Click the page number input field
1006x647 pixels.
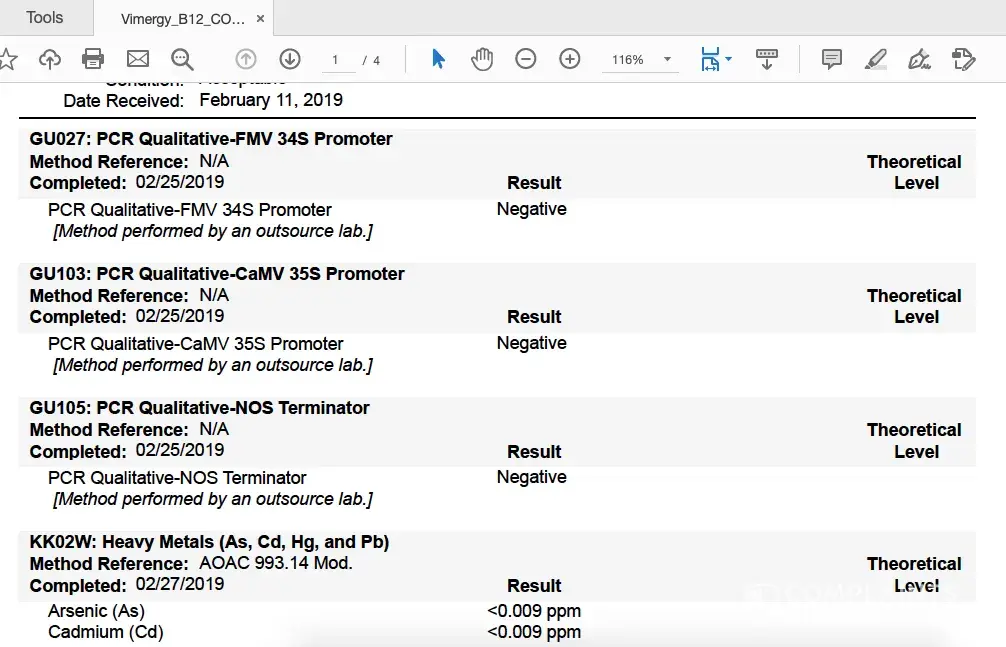click(x=336, y=60)
